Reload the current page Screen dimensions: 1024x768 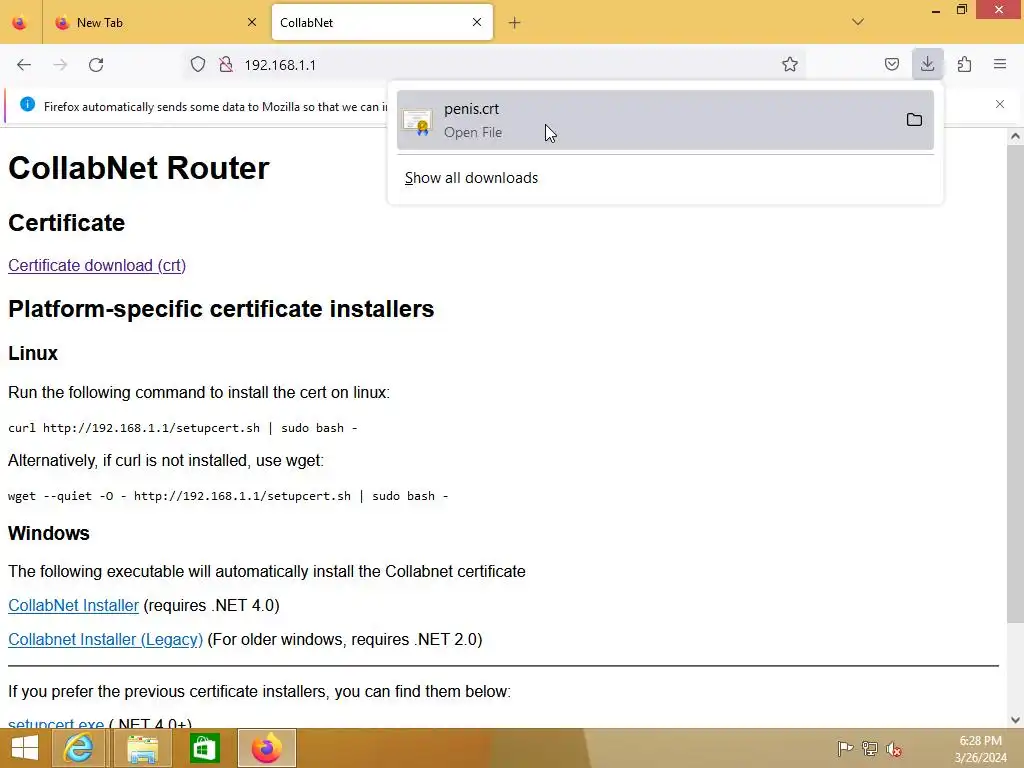pyautogui.click(x=96, y=65)
